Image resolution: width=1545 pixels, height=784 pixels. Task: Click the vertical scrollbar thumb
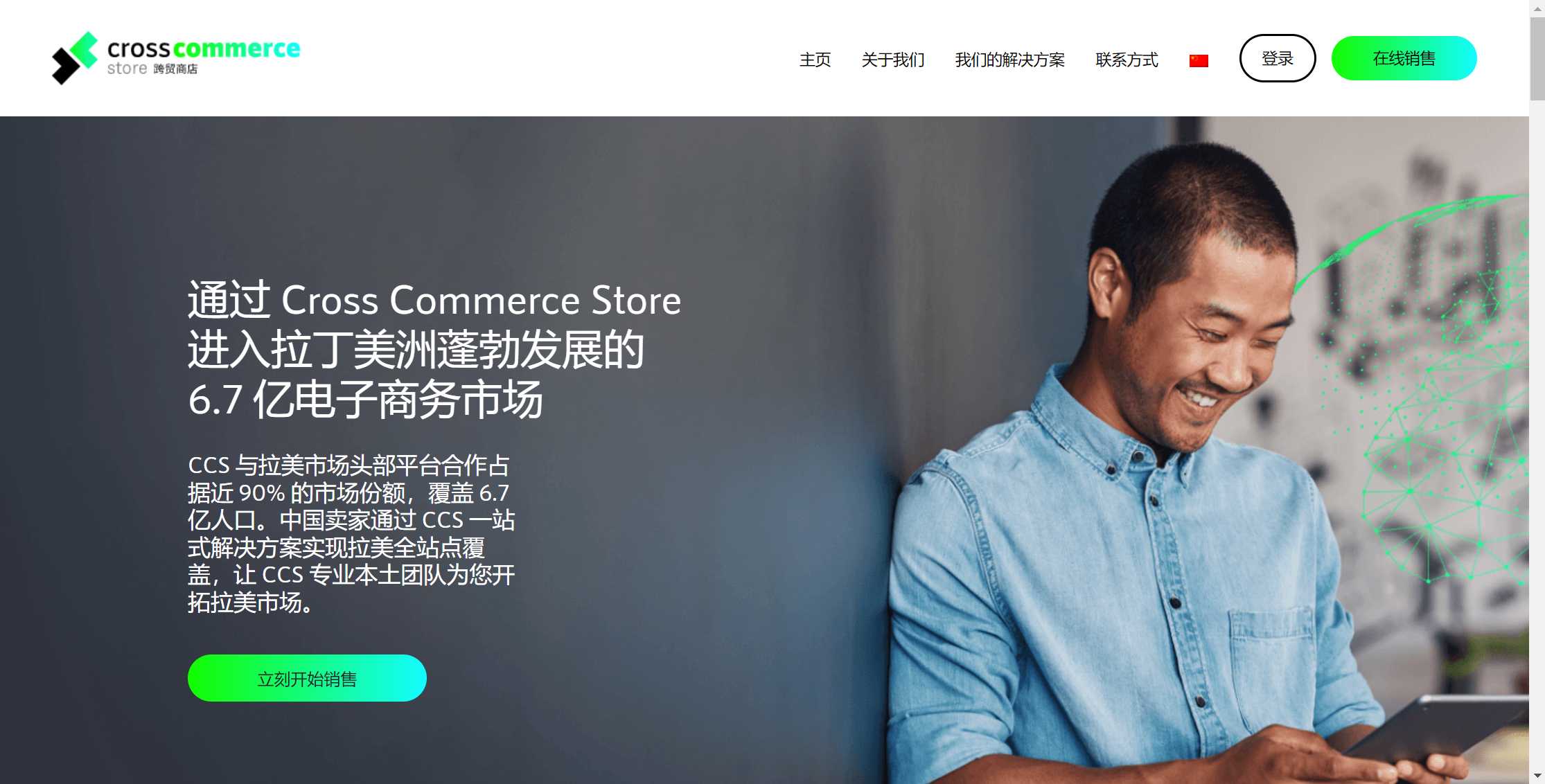[x=1537, y=59]
